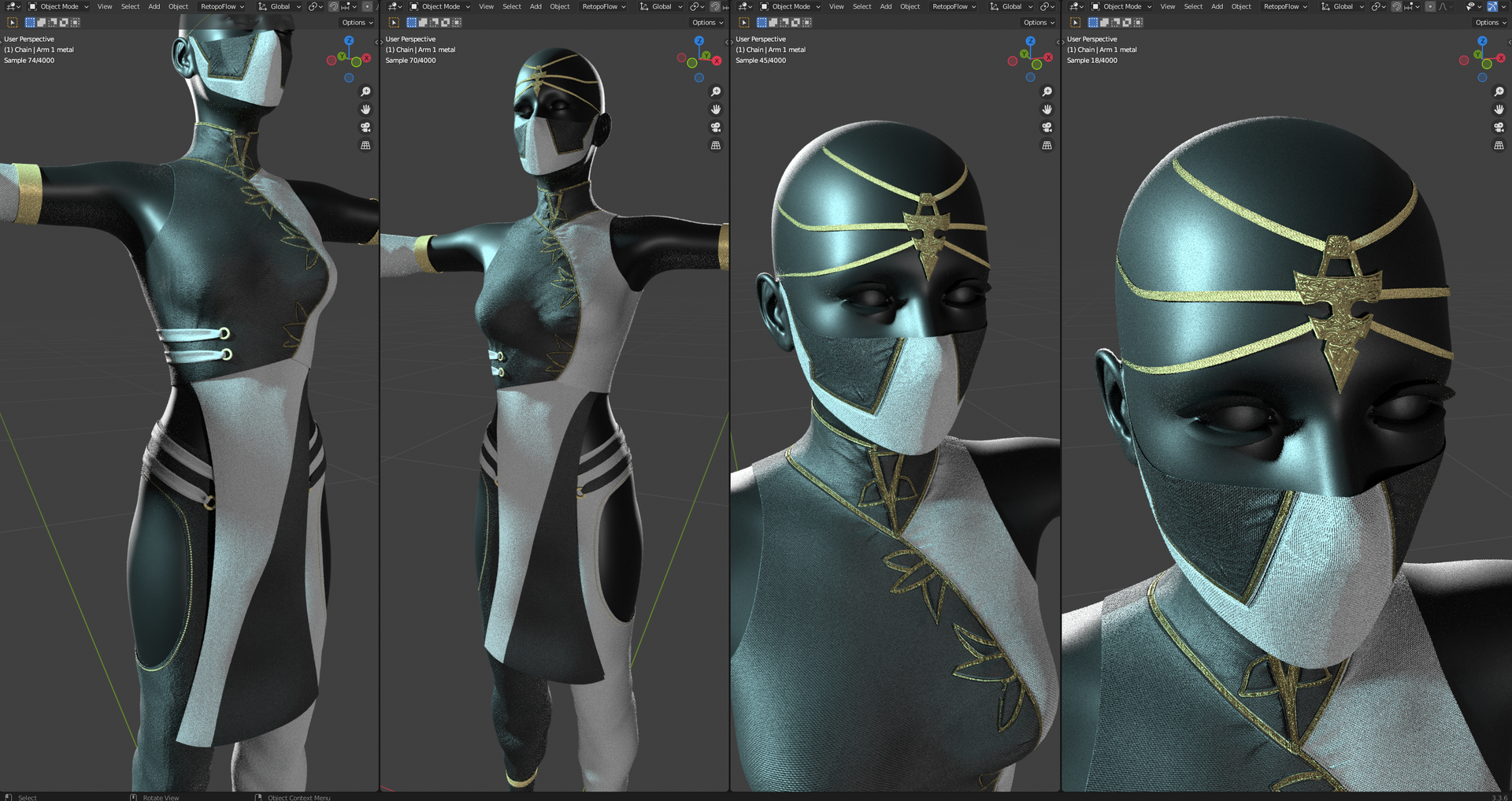Viewport: 1512px width, 801px height.
Task: Click blue Z axis on leftmost viewport gizmo
Action: click(x=349, y=40)
